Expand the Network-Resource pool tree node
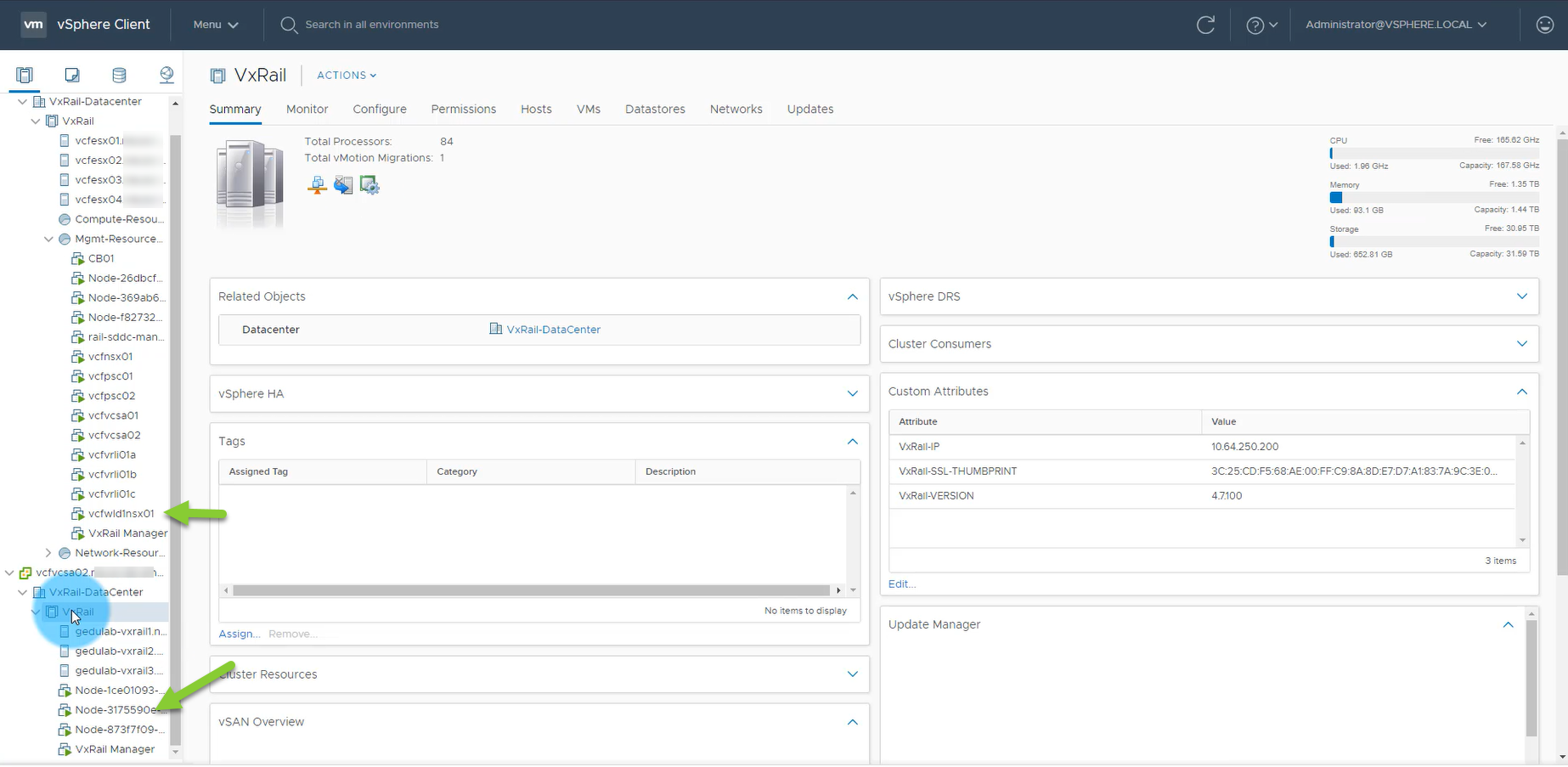Image resolution: width=1568 pixels, height=767 pixels. [48, 553]
